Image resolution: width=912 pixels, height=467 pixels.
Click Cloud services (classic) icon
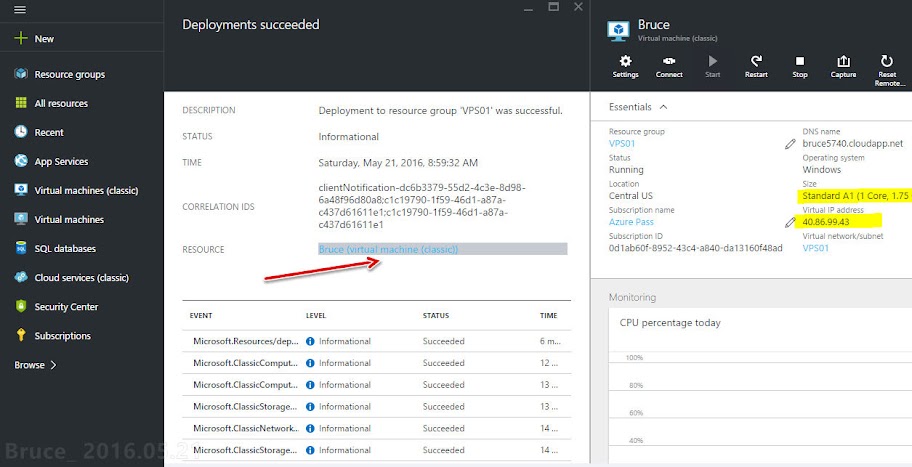21,277
